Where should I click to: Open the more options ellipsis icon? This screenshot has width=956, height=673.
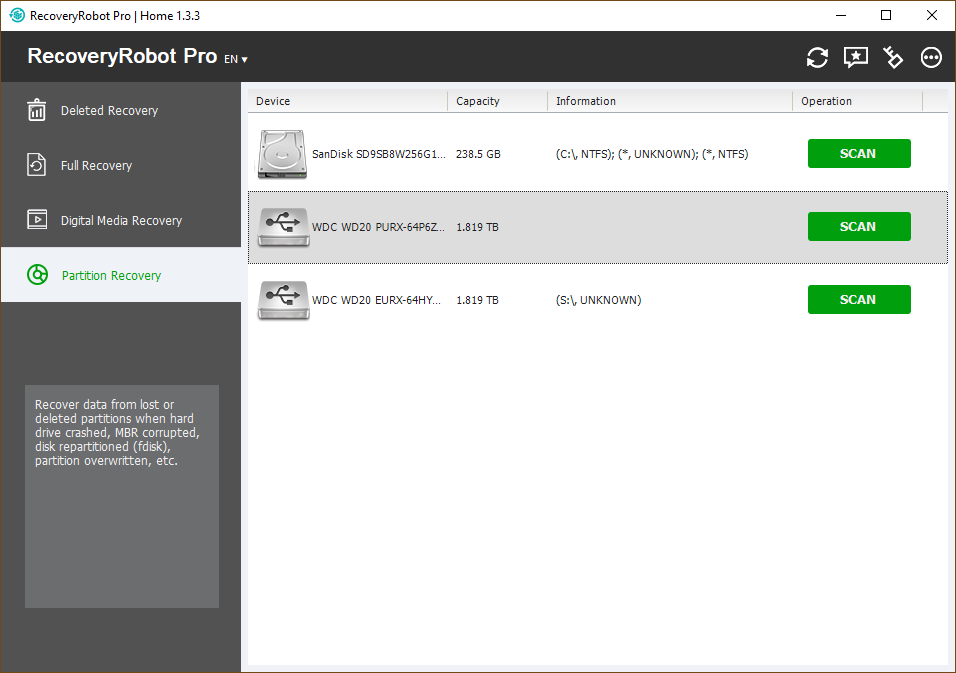[931, 57]
